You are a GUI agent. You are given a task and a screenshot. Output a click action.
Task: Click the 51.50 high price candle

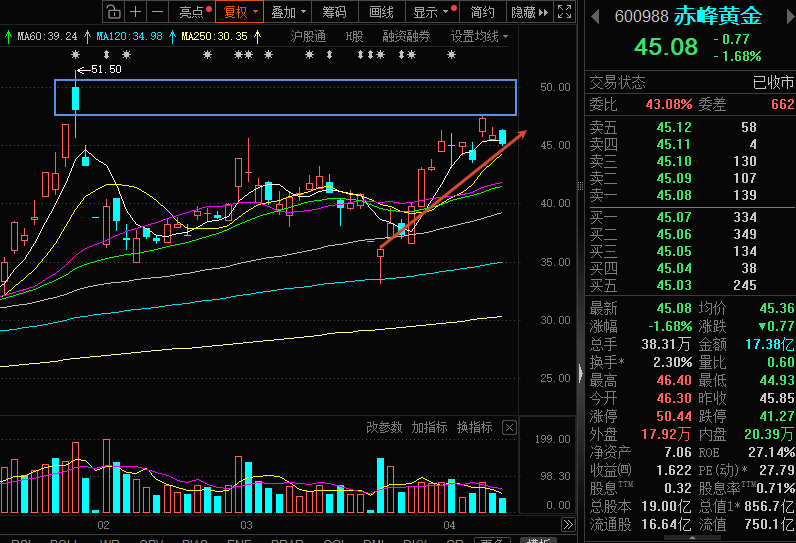click(x=76, y=99)
